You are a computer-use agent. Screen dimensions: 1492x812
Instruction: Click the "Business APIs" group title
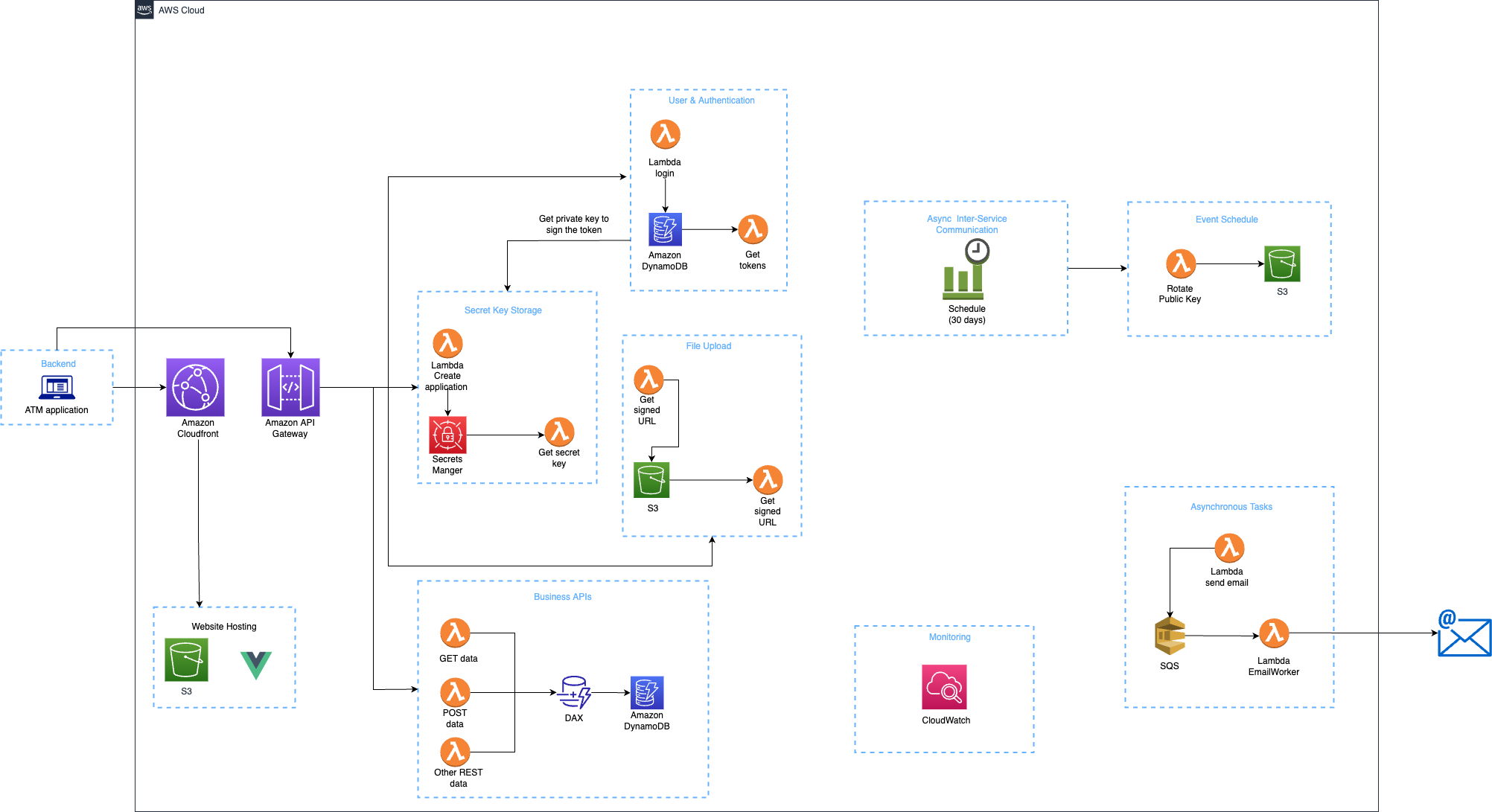click(x=562, y=597)
